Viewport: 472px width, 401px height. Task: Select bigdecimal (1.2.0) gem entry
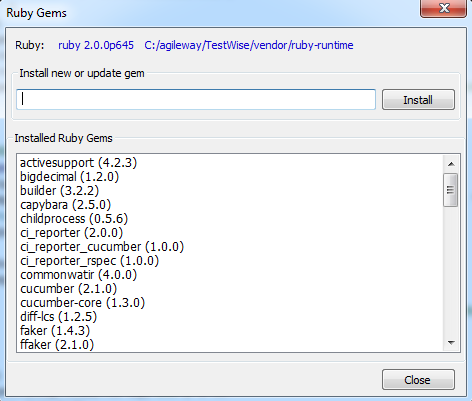click(x=69, y=177)
